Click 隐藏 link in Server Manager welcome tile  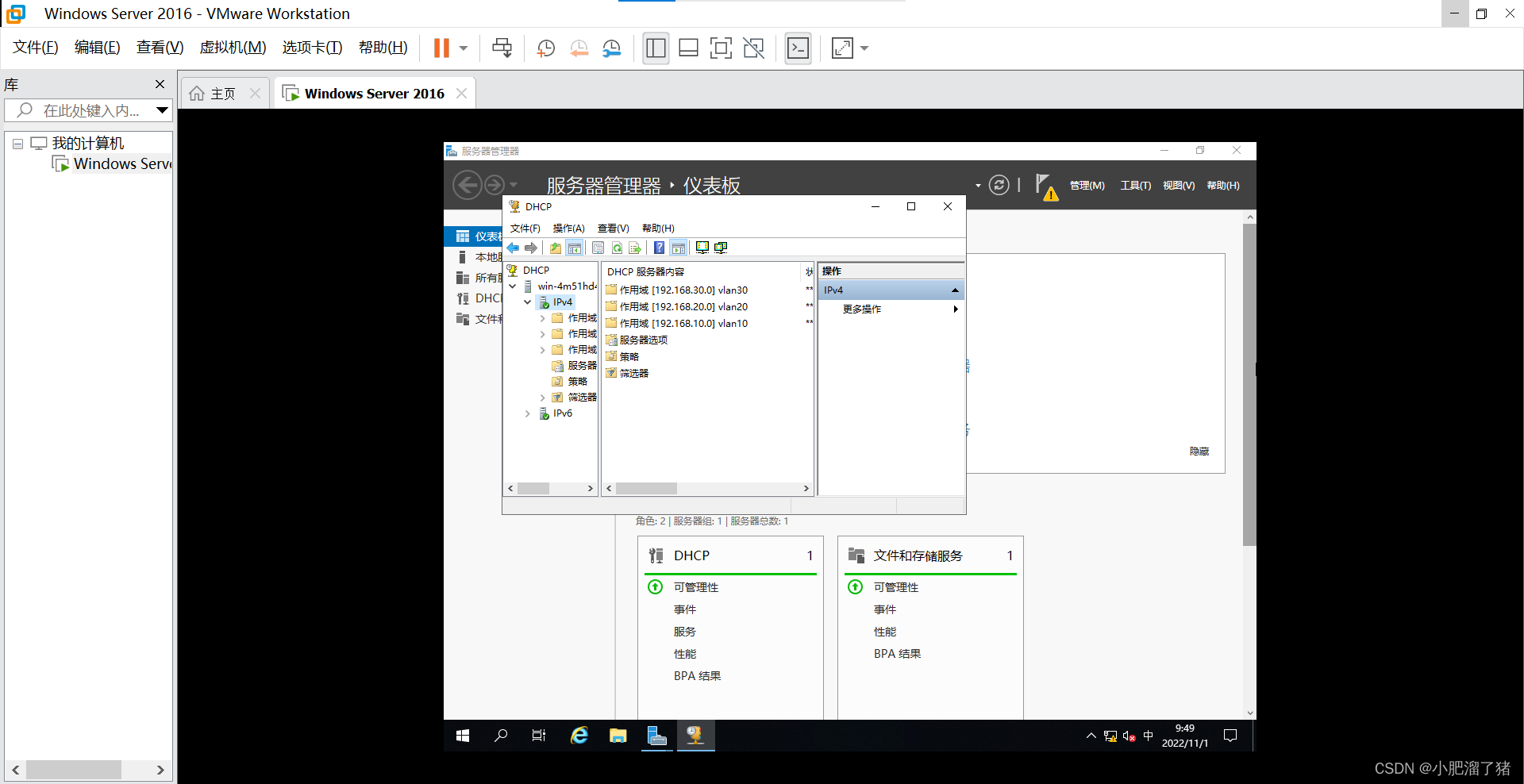point(1199,452)
